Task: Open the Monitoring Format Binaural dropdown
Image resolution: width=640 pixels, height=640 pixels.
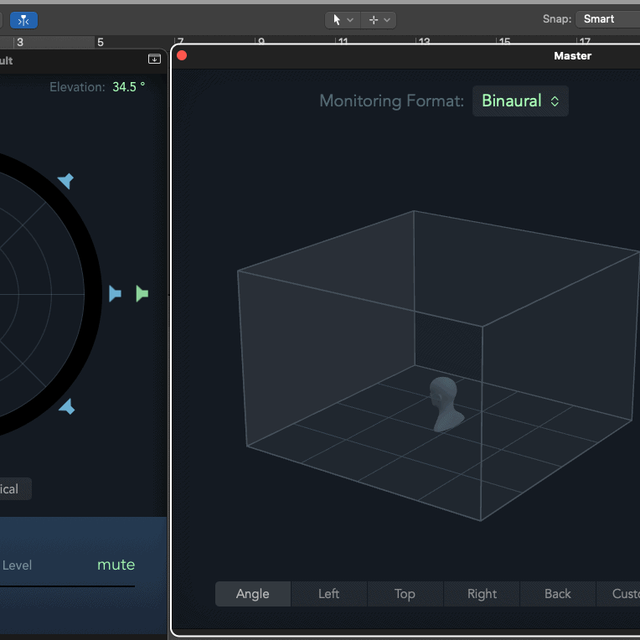Action: click(x=520, y=101)
